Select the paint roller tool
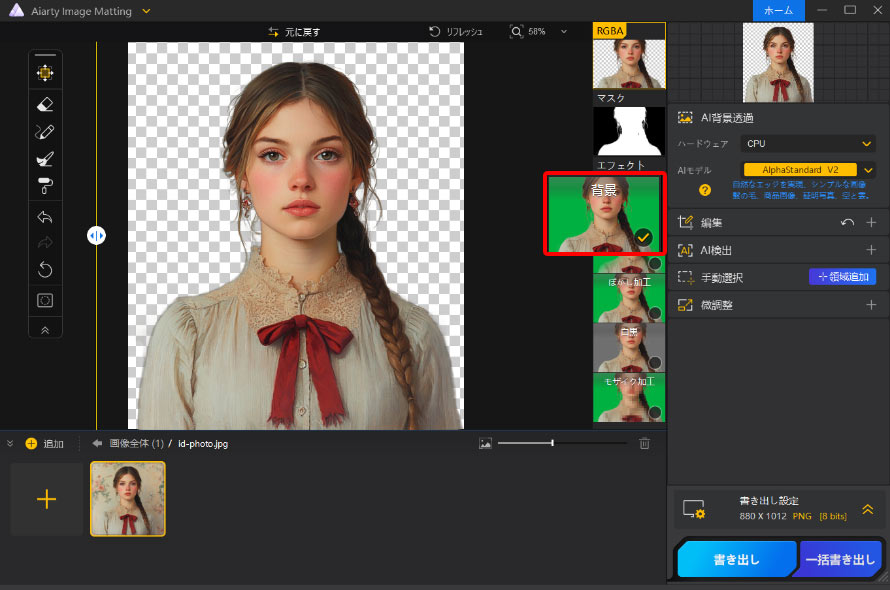Viewport: 890px width, 590px height. (45, 185)
